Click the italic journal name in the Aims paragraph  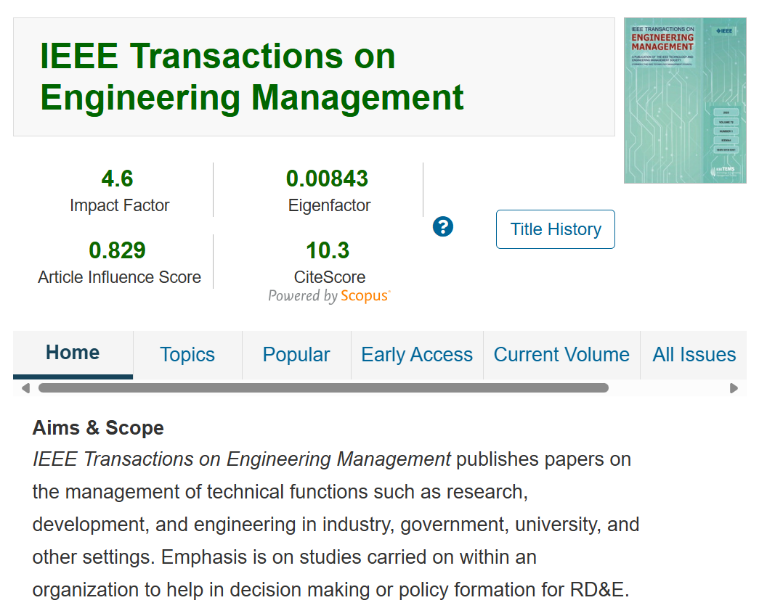(x=242, y=460)
